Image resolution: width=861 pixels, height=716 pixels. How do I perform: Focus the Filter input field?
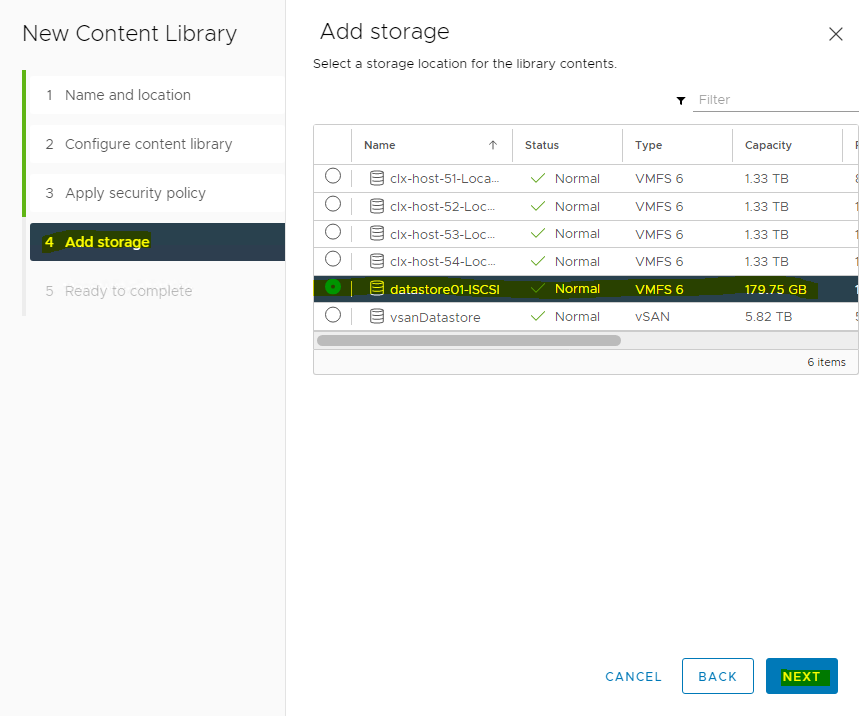[x=775, y=100]
